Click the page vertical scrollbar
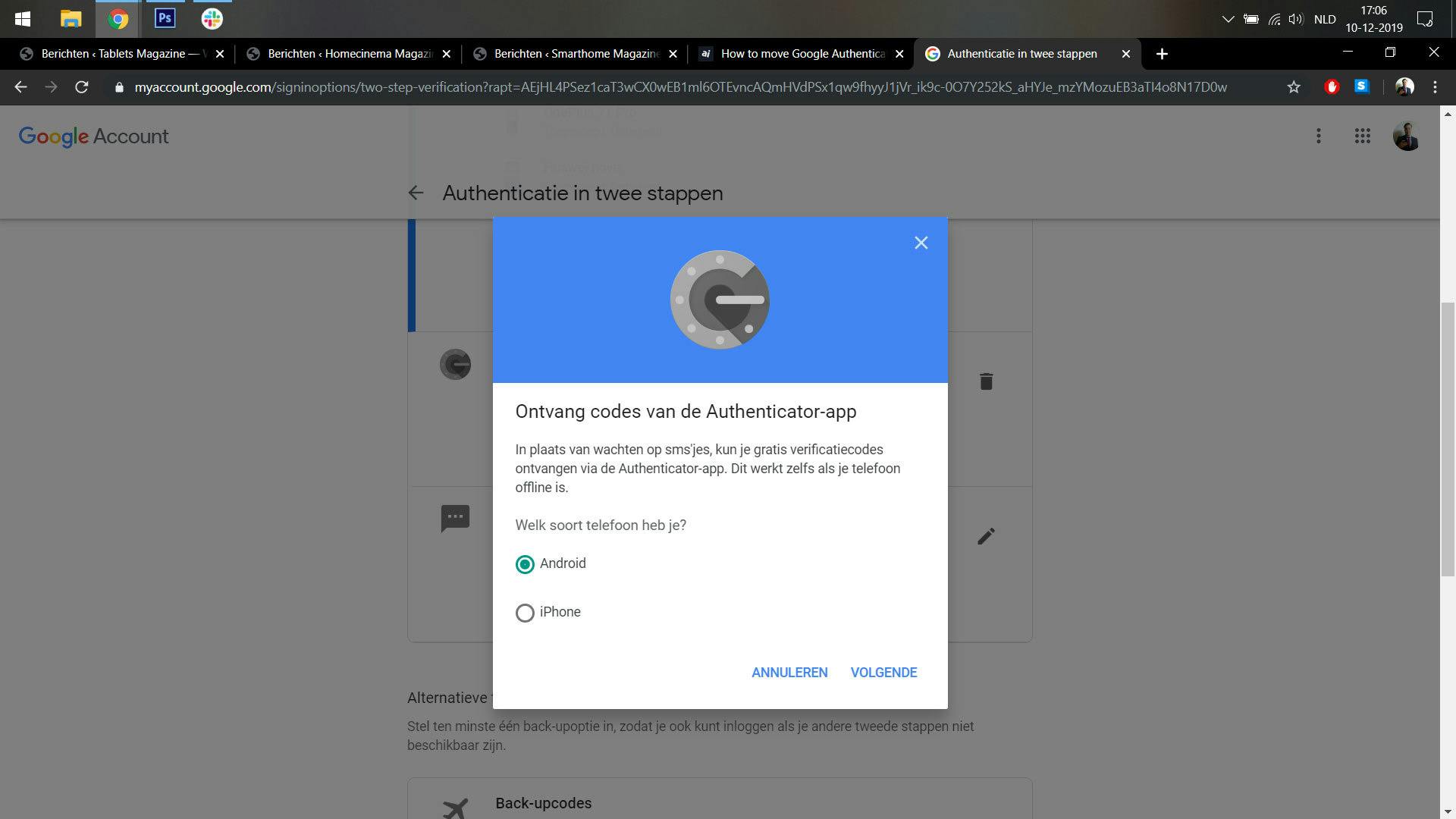1456x819 pixels. pyautogui.click(x=1448, y=440)
